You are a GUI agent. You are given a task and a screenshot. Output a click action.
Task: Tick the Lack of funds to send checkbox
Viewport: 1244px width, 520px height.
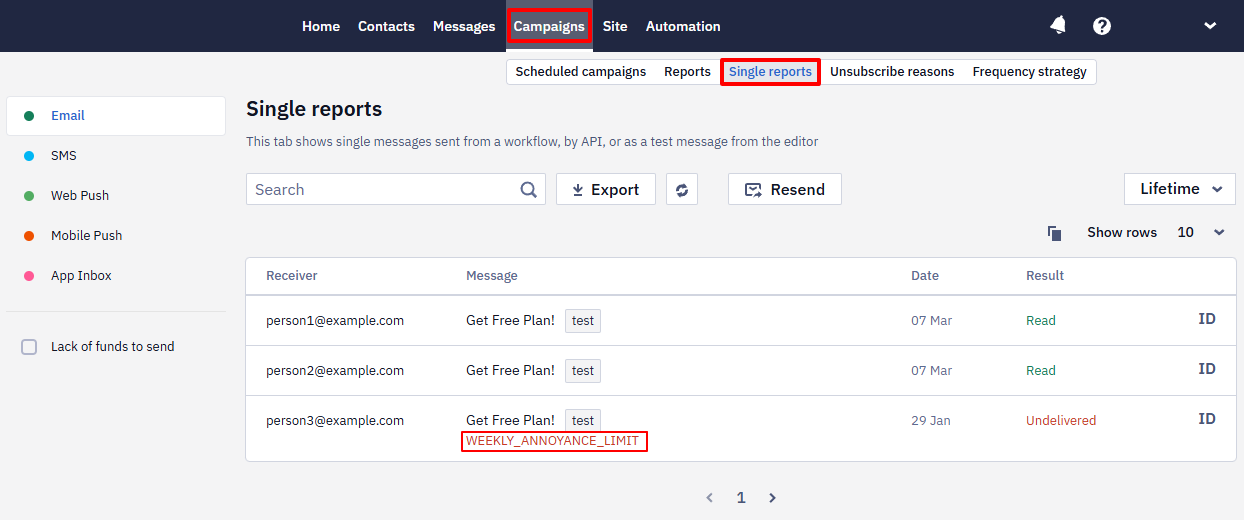(30, 347)
